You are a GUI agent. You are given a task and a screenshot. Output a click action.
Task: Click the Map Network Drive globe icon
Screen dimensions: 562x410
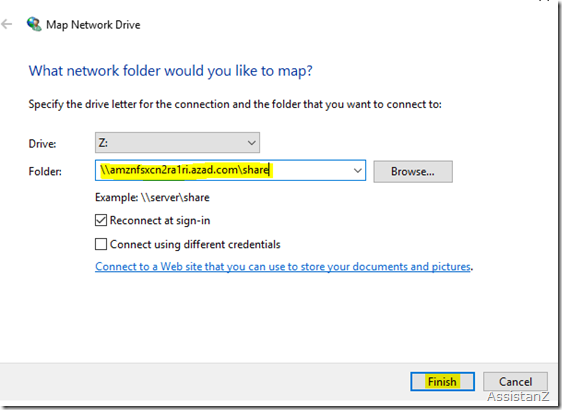[x=34, y=24]
